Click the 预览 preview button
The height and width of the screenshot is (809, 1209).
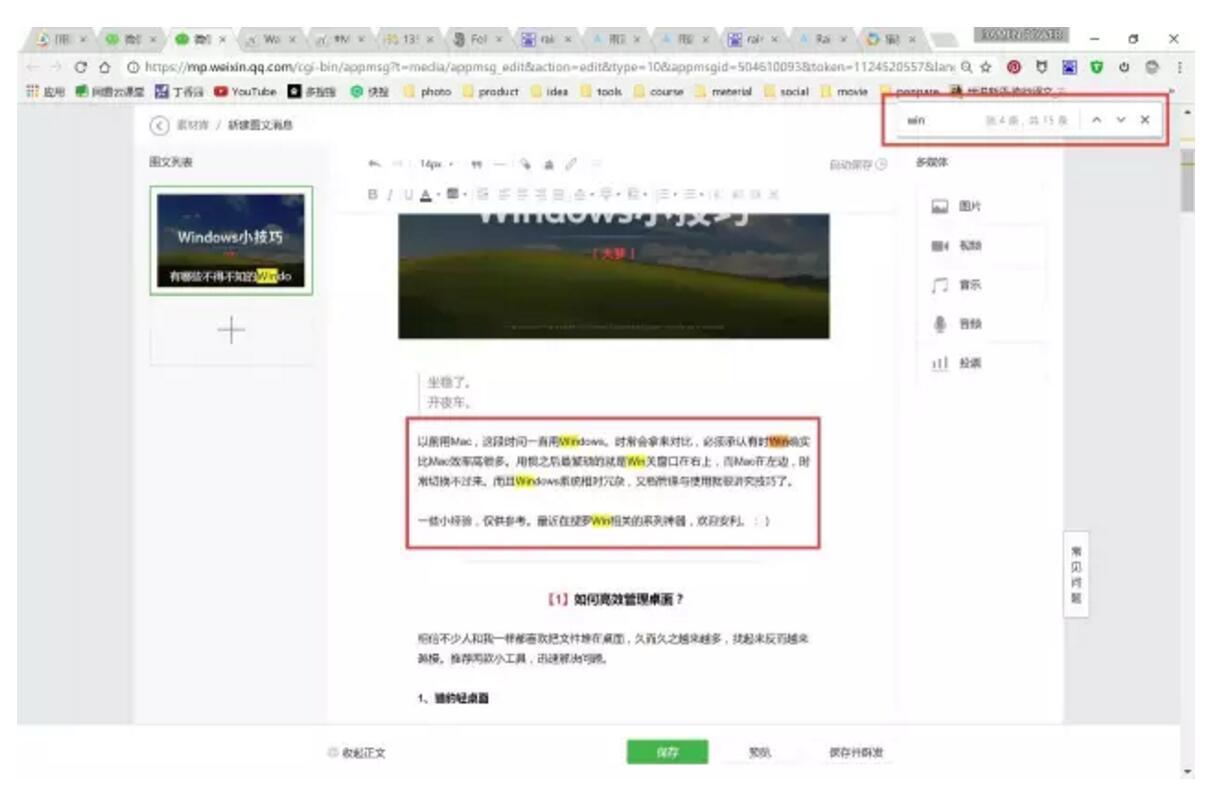pos(762,753)
